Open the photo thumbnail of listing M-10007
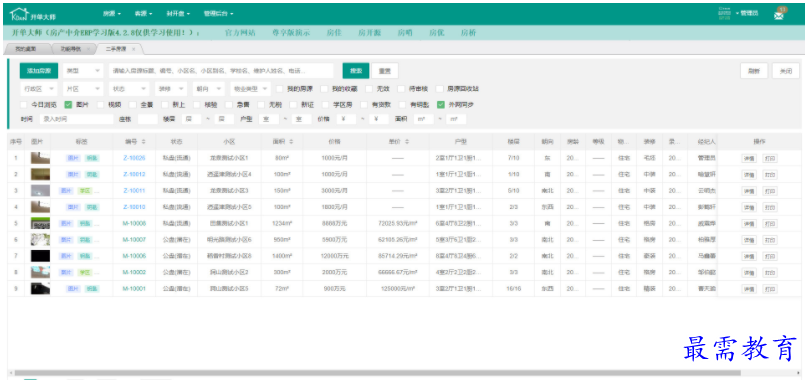805x380 pixels. point(40,239)
